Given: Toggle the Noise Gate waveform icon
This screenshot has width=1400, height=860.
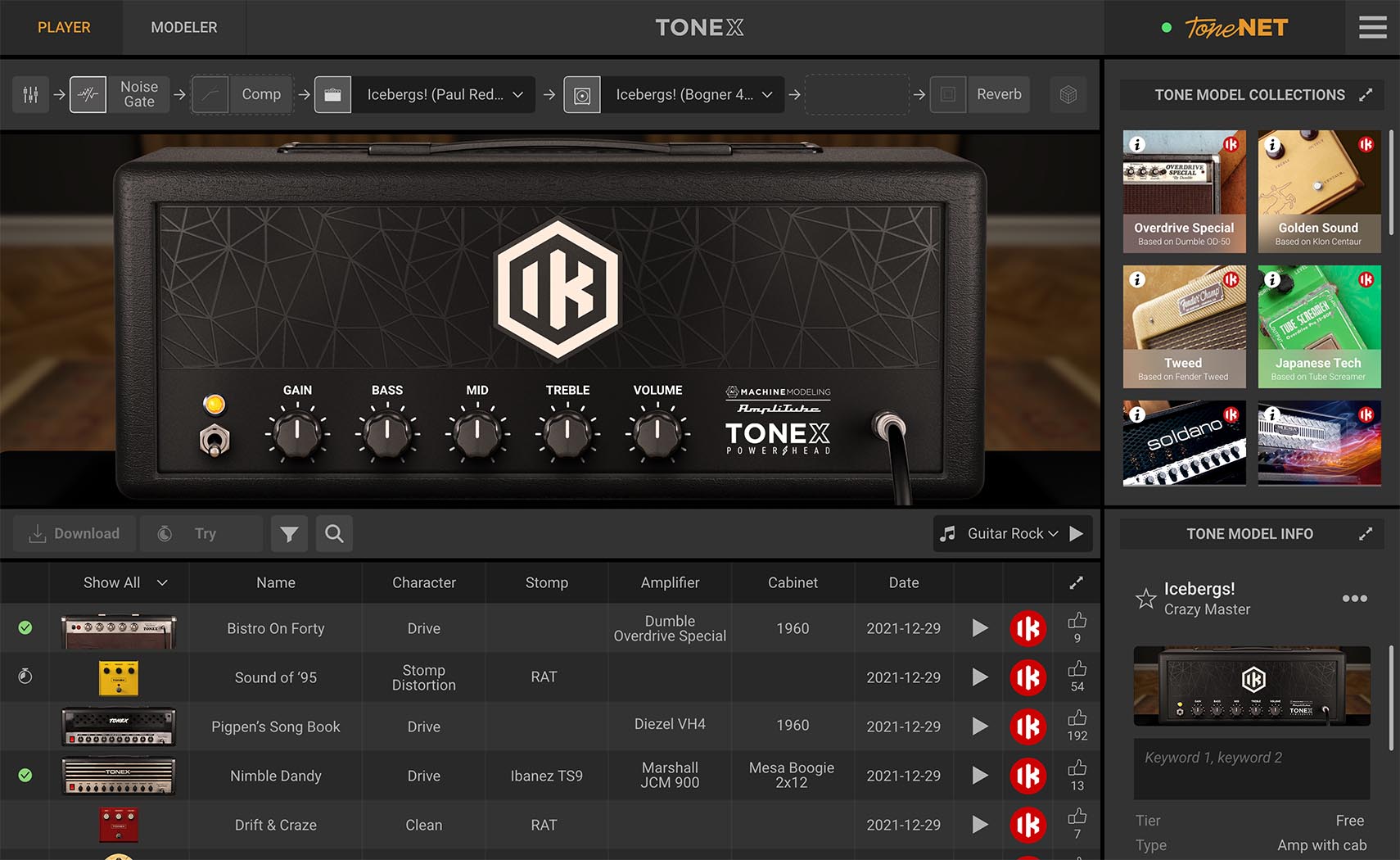Looking at the screenshot, I should pos(88,95).
